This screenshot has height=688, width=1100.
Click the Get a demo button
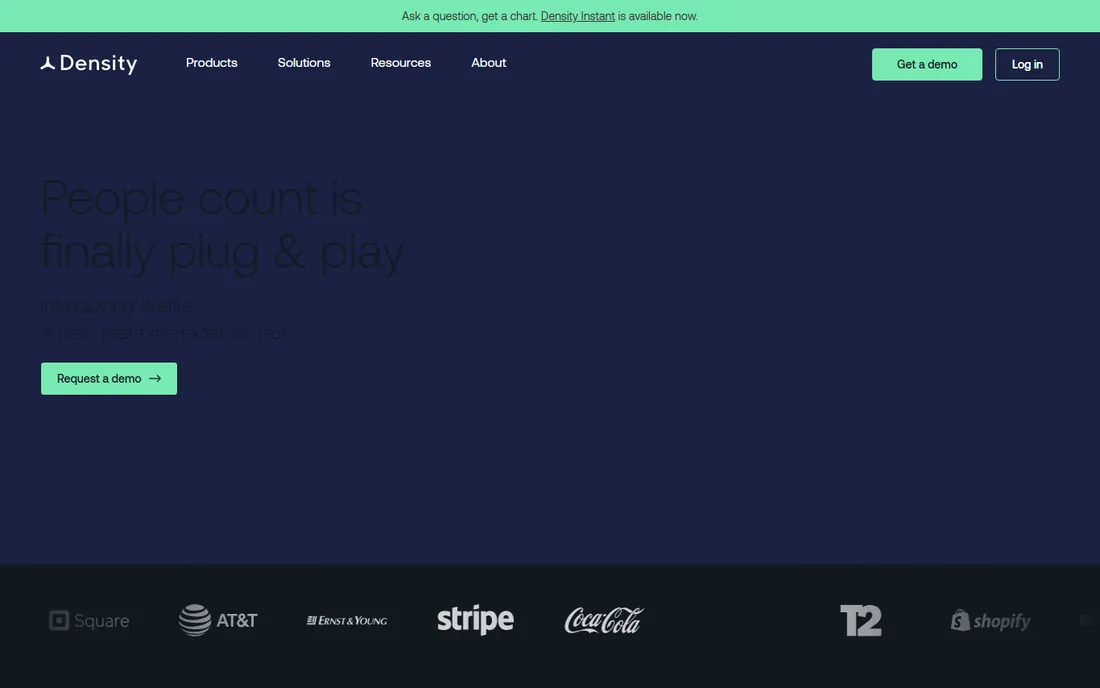coord(927,65)
